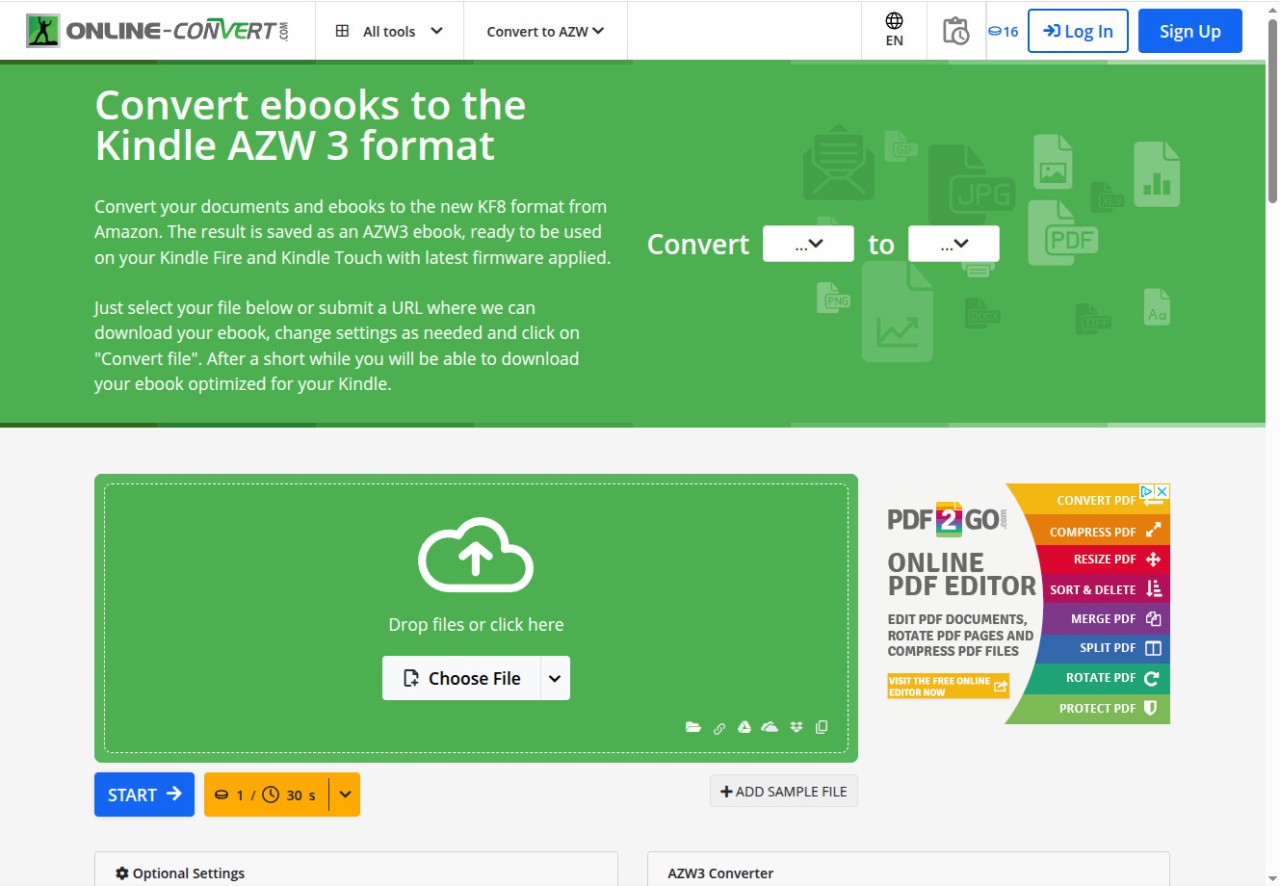
Task: Expand the Choose File arrow dropdown
Action: coord(555,678)
